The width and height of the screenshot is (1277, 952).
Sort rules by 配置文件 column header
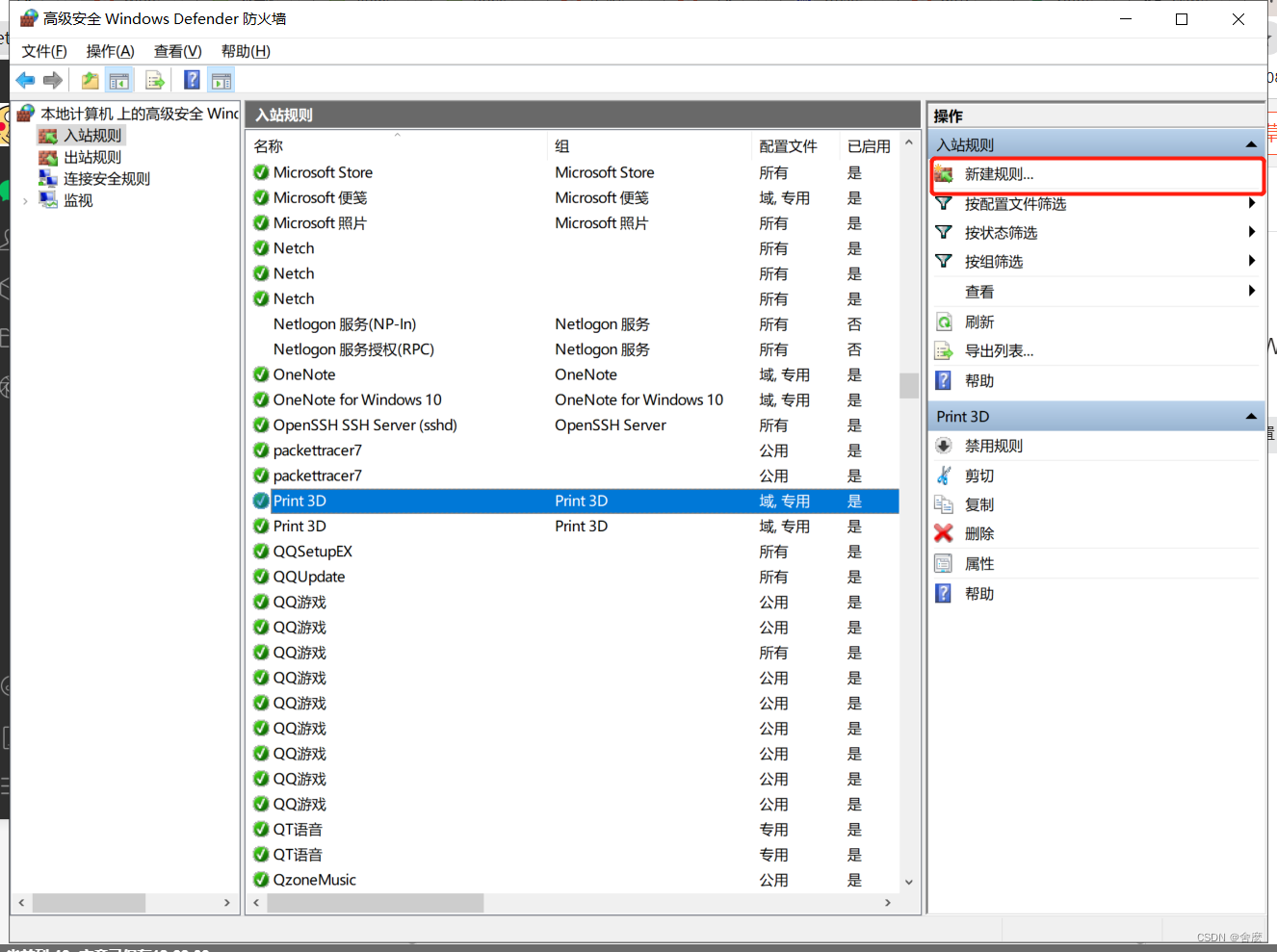coord(795,146)
